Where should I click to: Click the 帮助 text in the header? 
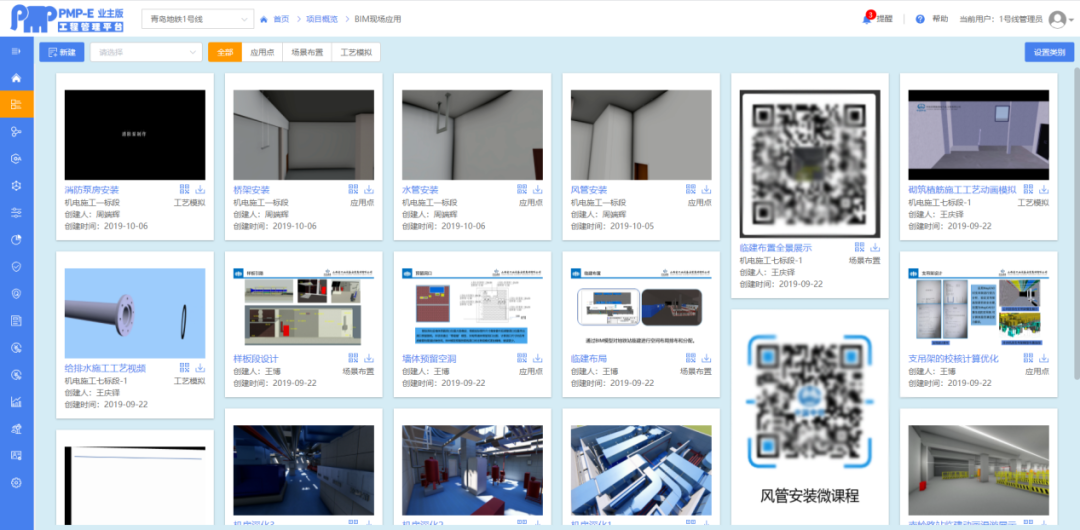click(940, 19)
